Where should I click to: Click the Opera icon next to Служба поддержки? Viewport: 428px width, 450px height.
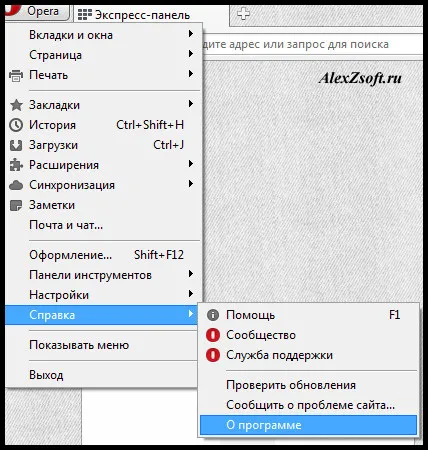pos(213,355)
